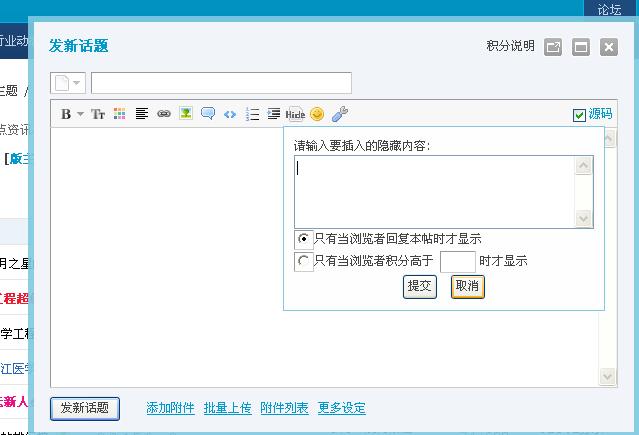Open the text color palette

tap(120, 114)
